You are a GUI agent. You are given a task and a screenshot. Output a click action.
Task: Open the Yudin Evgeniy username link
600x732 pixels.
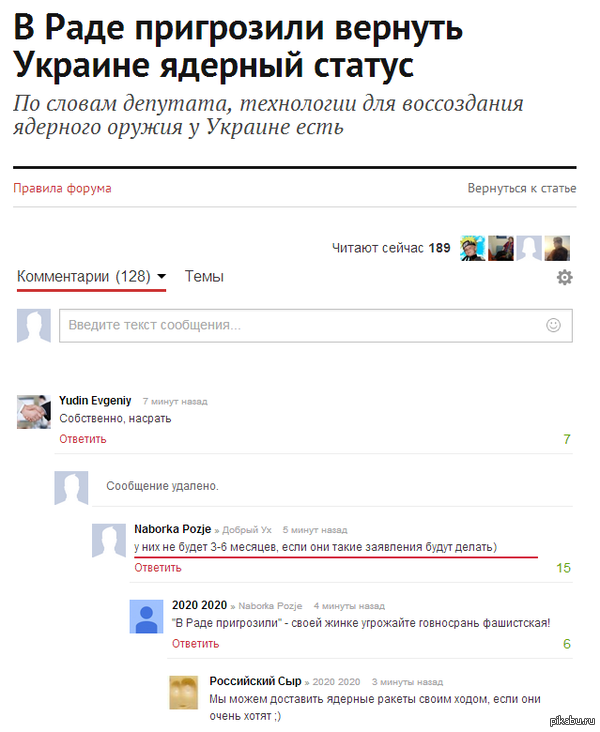[x=95, y=401]
